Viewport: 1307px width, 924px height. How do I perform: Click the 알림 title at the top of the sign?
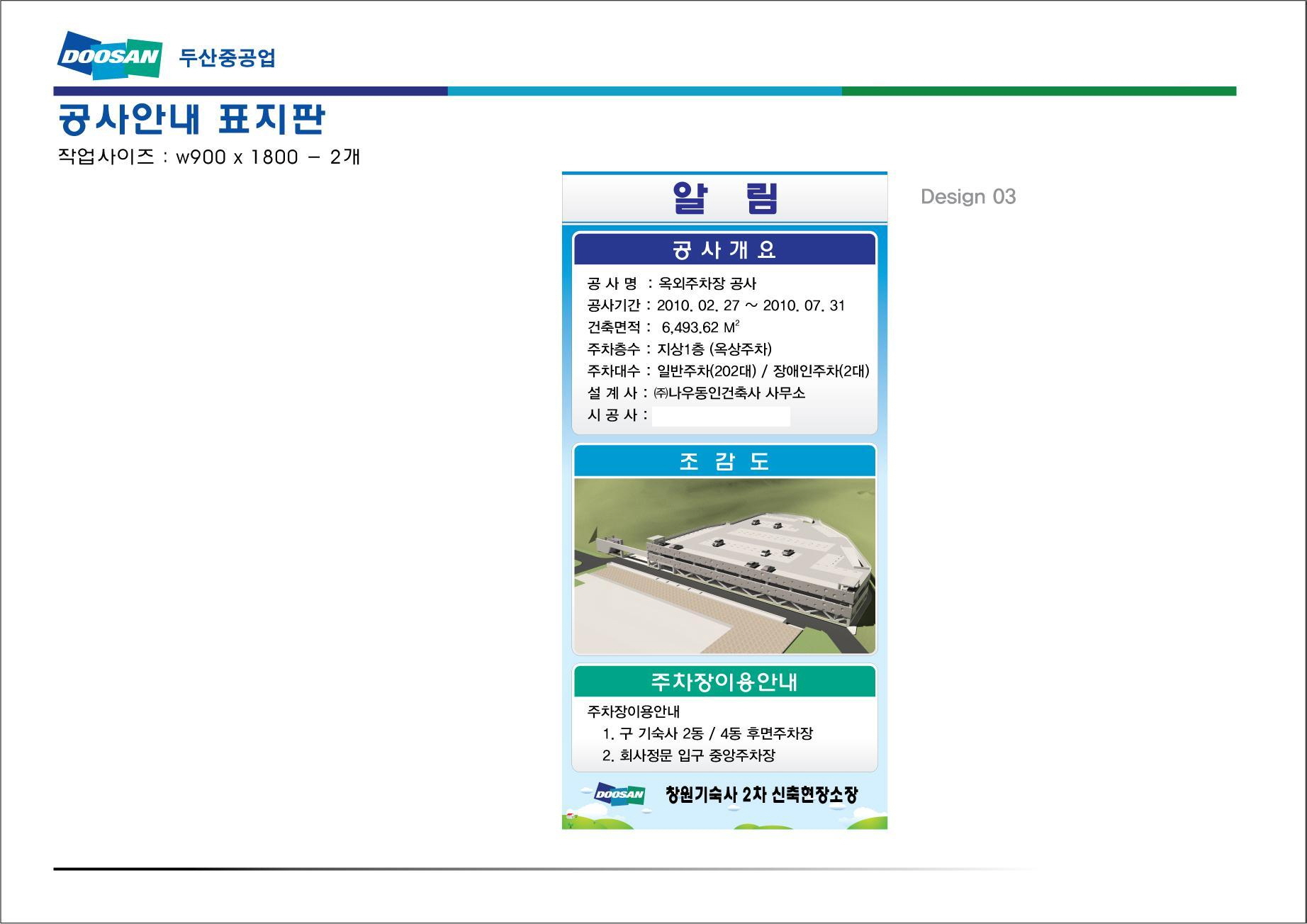tap(724, 198)
